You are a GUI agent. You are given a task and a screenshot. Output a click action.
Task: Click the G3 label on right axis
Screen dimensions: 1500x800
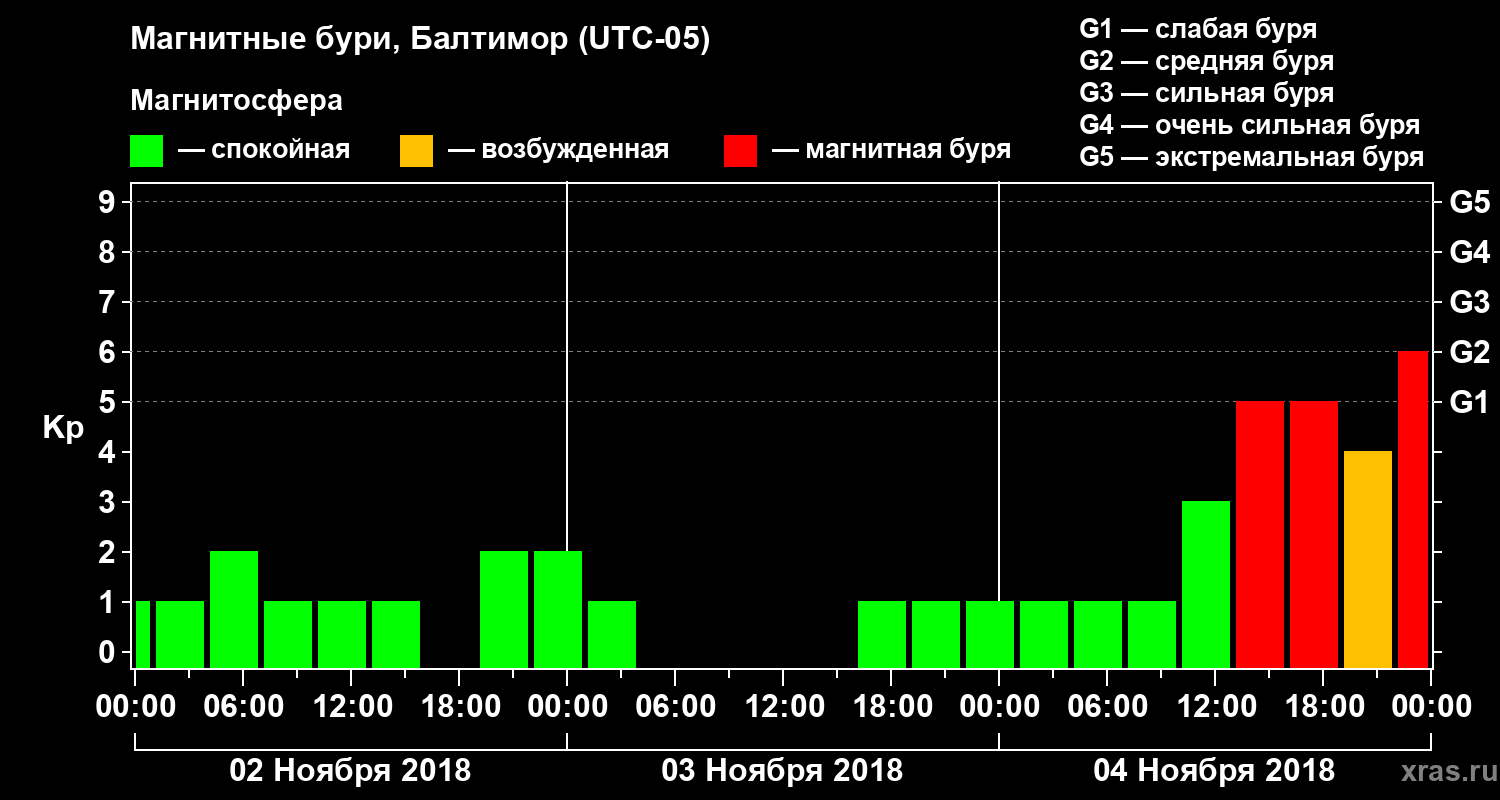[x=1470, y=302]
